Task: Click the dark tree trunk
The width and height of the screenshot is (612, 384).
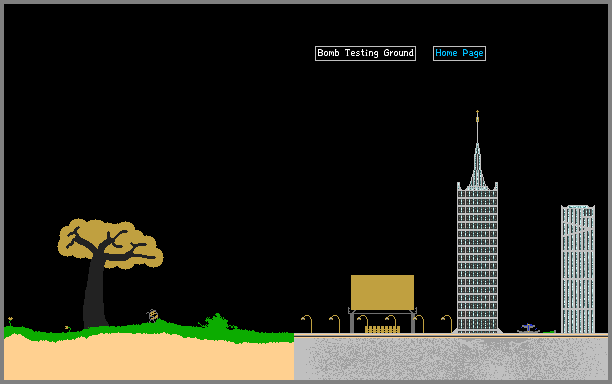Action: tap(94, 297)
